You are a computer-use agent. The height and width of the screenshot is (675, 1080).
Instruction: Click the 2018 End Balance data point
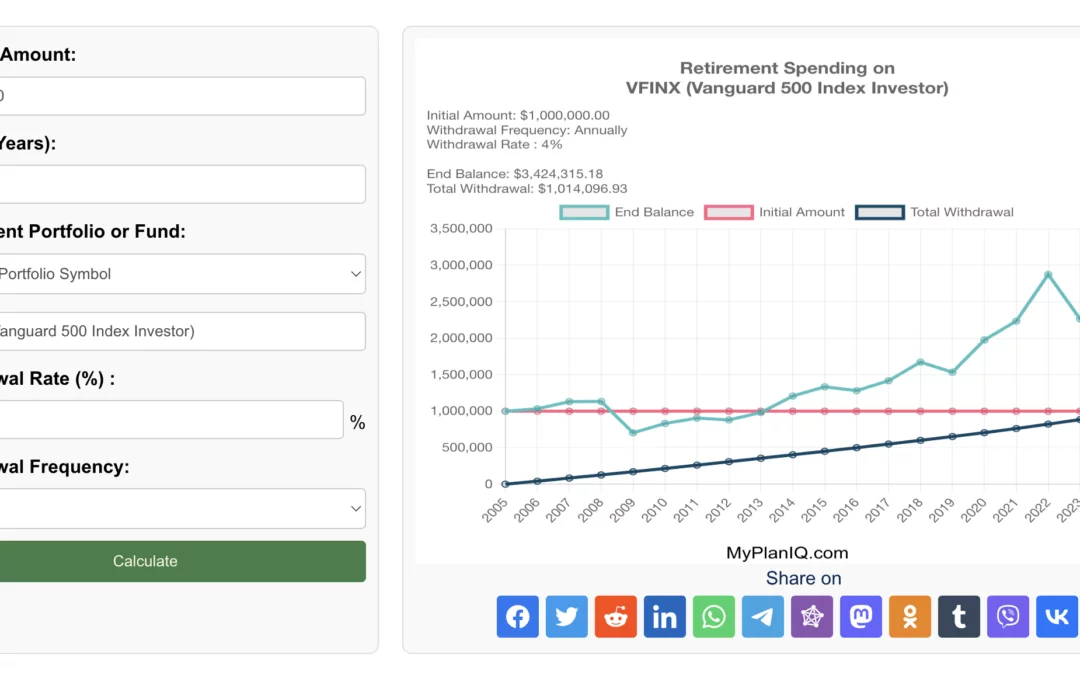point(921,362)
